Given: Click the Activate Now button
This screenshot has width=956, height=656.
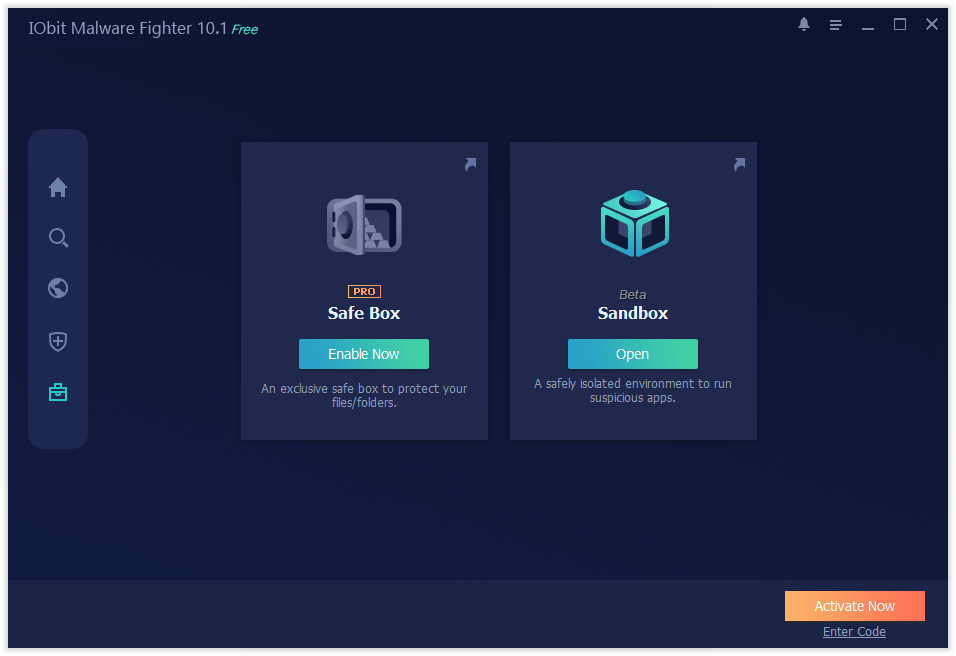Looking at the screenshot, I should (854, 606).
